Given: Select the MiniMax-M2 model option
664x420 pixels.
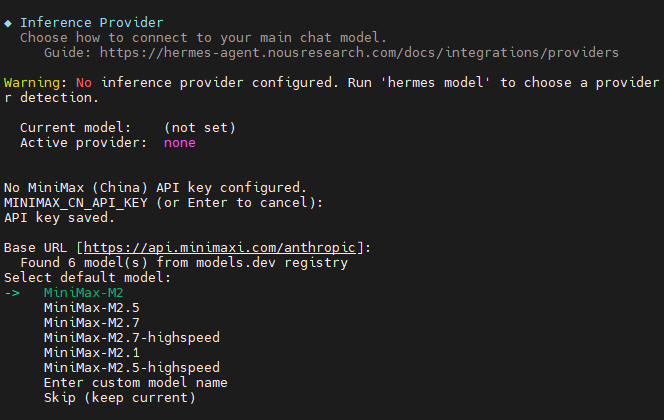Looking at the screenshot, I should pos(83,293).
